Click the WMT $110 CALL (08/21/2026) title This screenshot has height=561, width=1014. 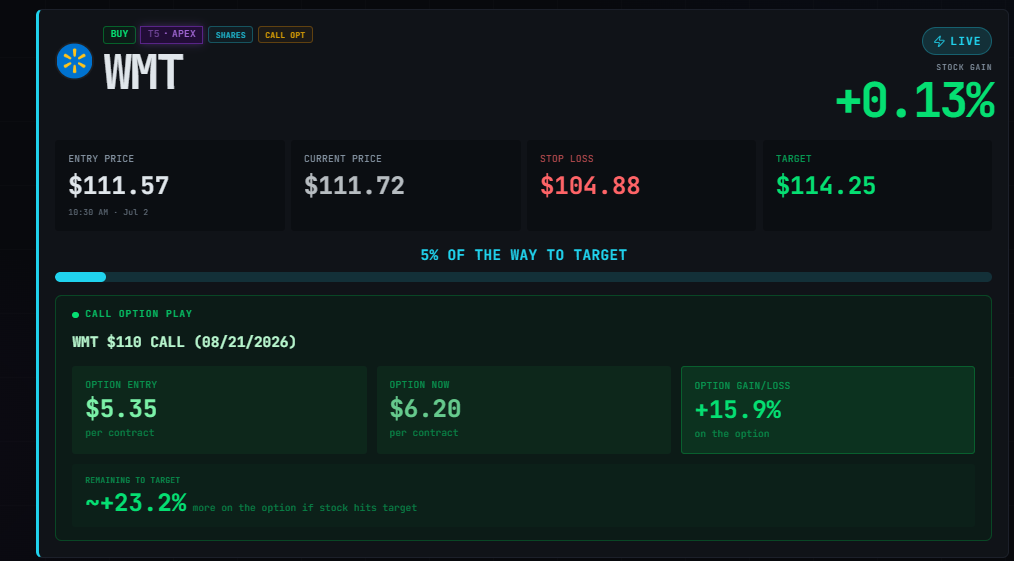pyautogui.click(x=184, y=342)
